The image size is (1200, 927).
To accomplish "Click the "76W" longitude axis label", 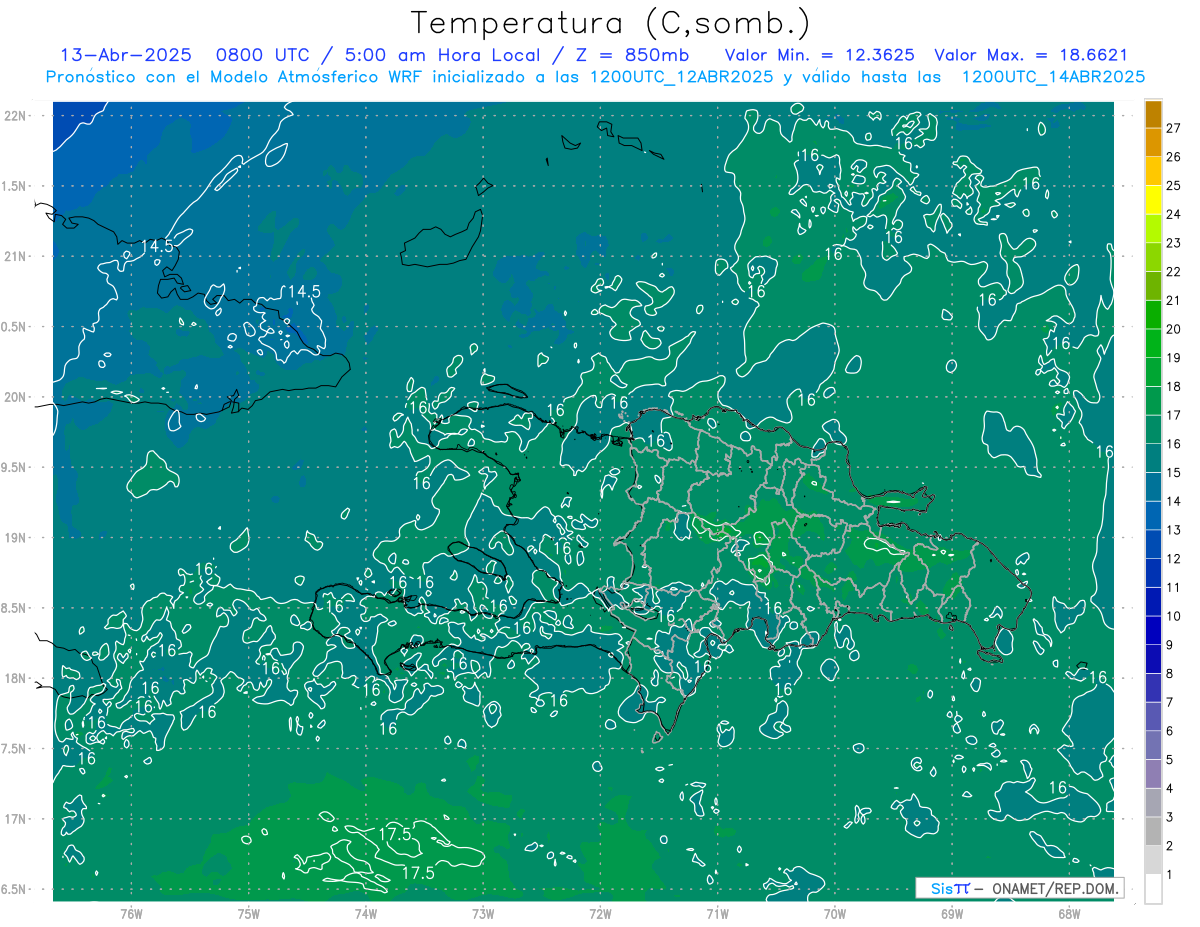I will pyautogui.click(x=131, y=914).
